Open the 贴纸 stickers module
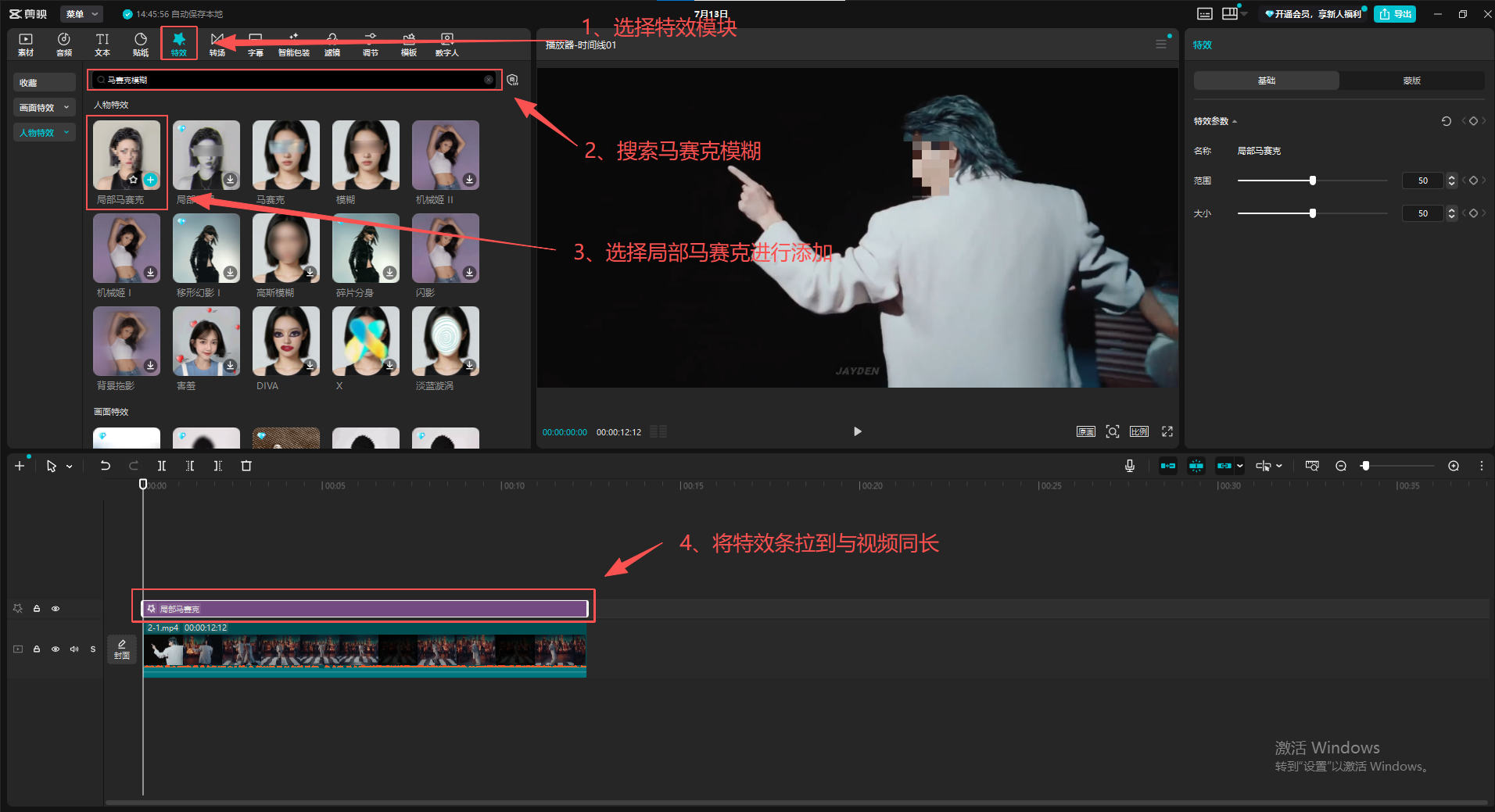 pyautogui.click(x=141, y=45)
